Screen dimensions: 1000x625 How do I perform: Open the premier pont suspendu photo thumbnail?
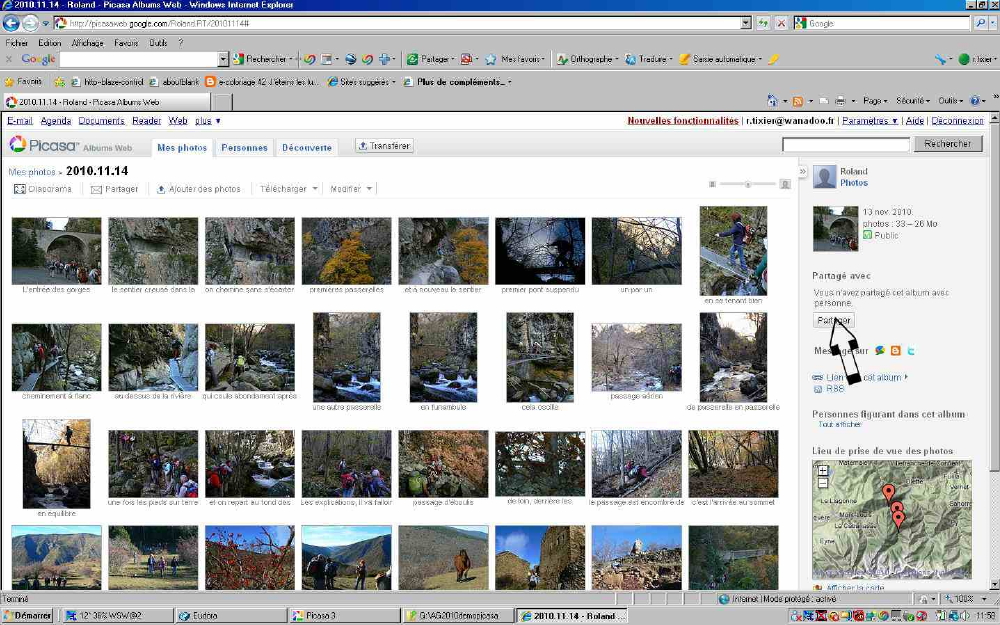click(540, 251)
